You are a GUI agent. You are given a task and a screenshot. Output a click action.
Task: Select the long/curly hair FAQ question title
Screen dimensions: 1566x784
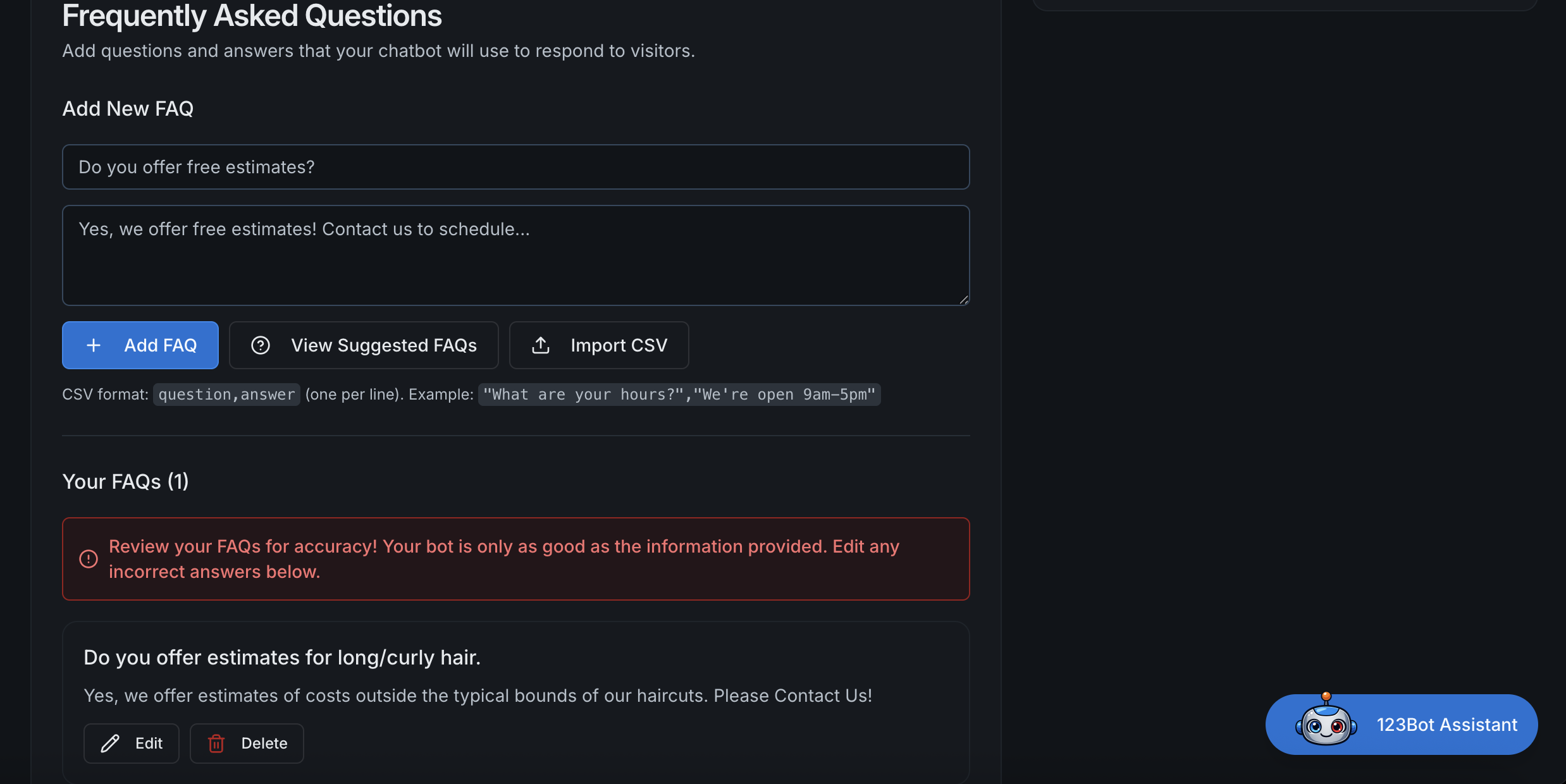282,658
